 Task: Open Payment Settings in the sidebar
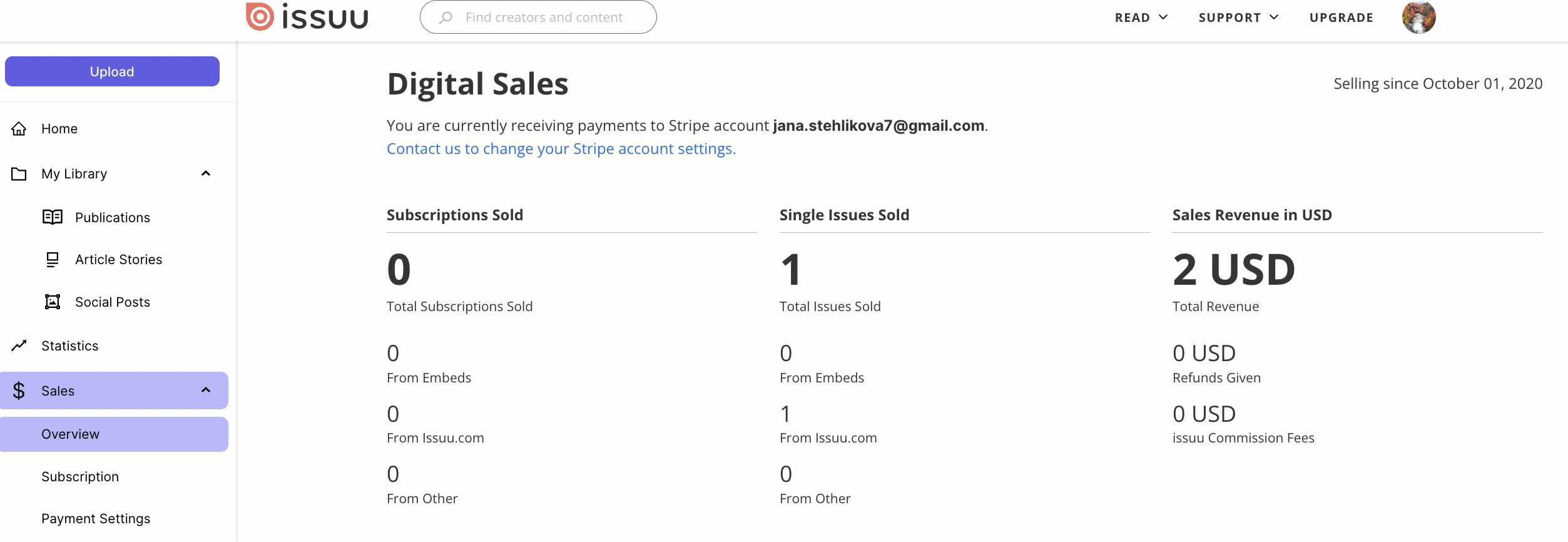pos(96,519)
